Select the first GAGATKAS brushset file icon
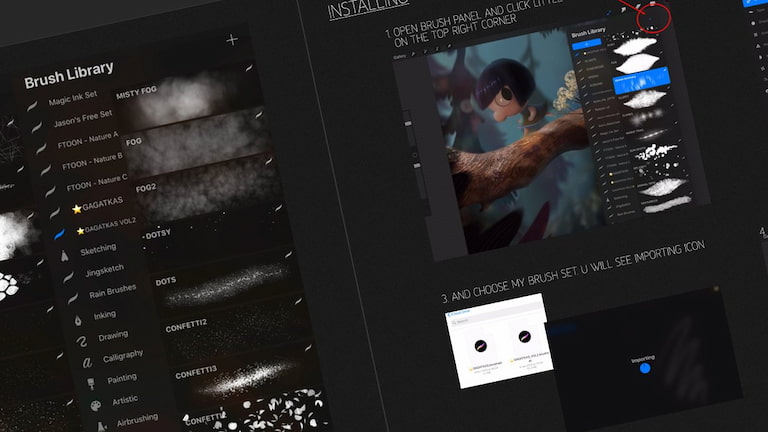Image resolution: width=768 pixels, height=432 pixels. [480, 346]
